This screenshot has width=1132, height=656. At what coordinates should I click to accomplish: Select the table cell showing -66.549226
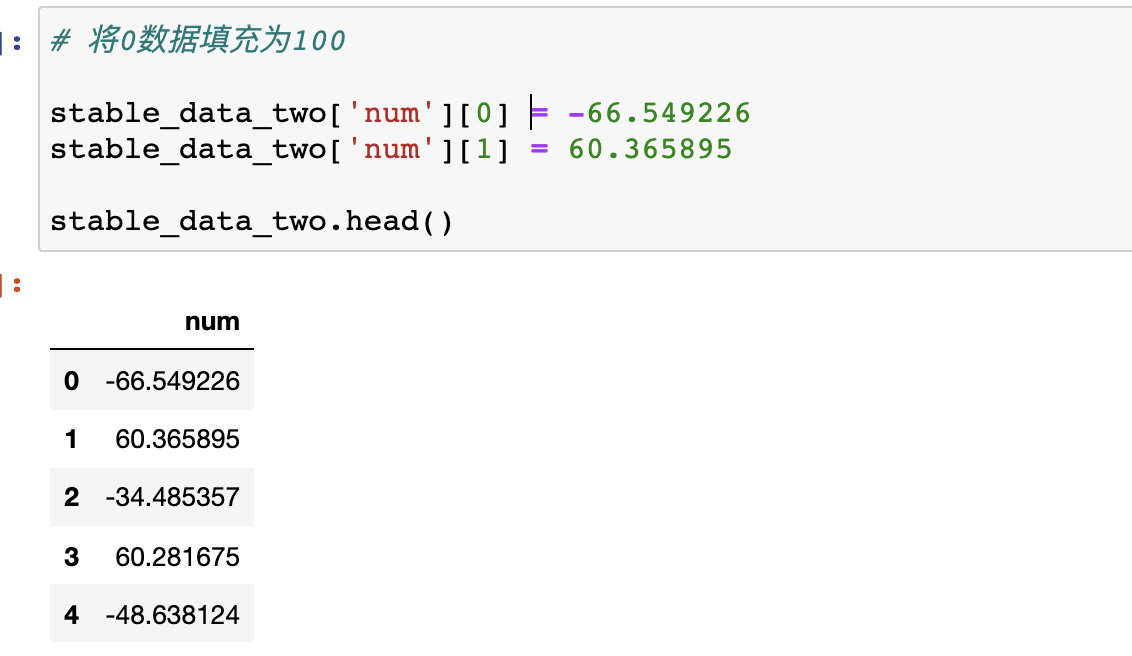pos(172,381)
